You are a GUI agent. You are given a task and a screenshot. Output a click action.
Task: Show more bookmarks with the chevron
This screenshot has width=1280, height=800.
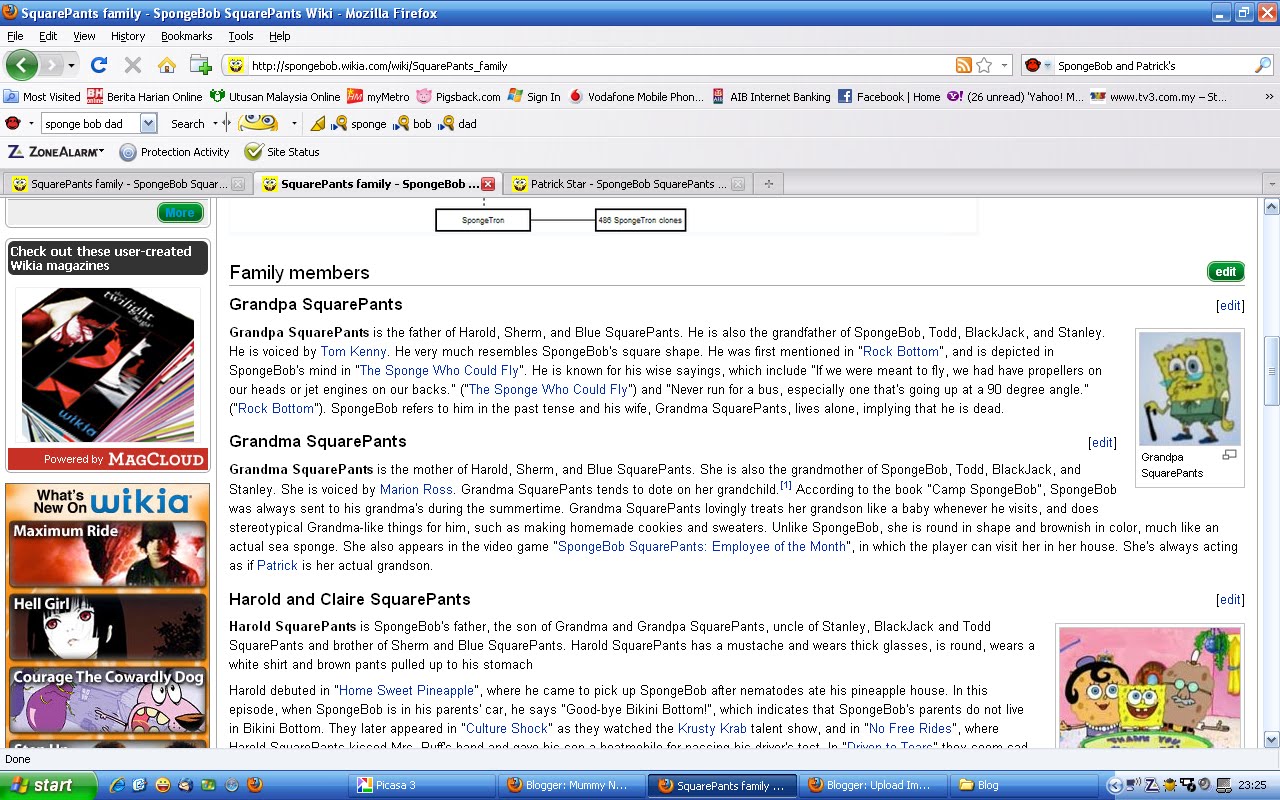(x=1269, y=97)
